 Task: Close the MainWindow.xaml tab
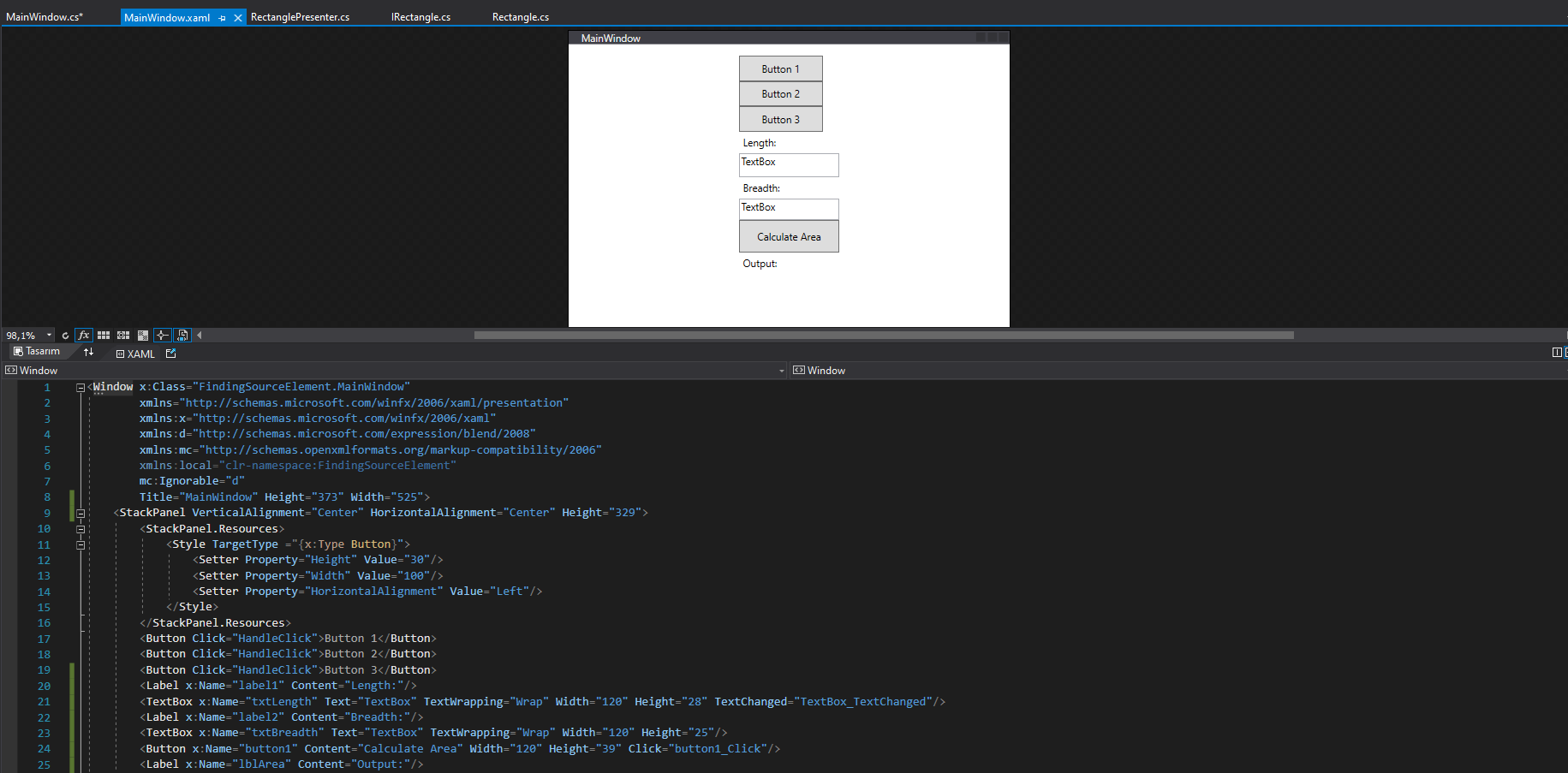(238, 18)
